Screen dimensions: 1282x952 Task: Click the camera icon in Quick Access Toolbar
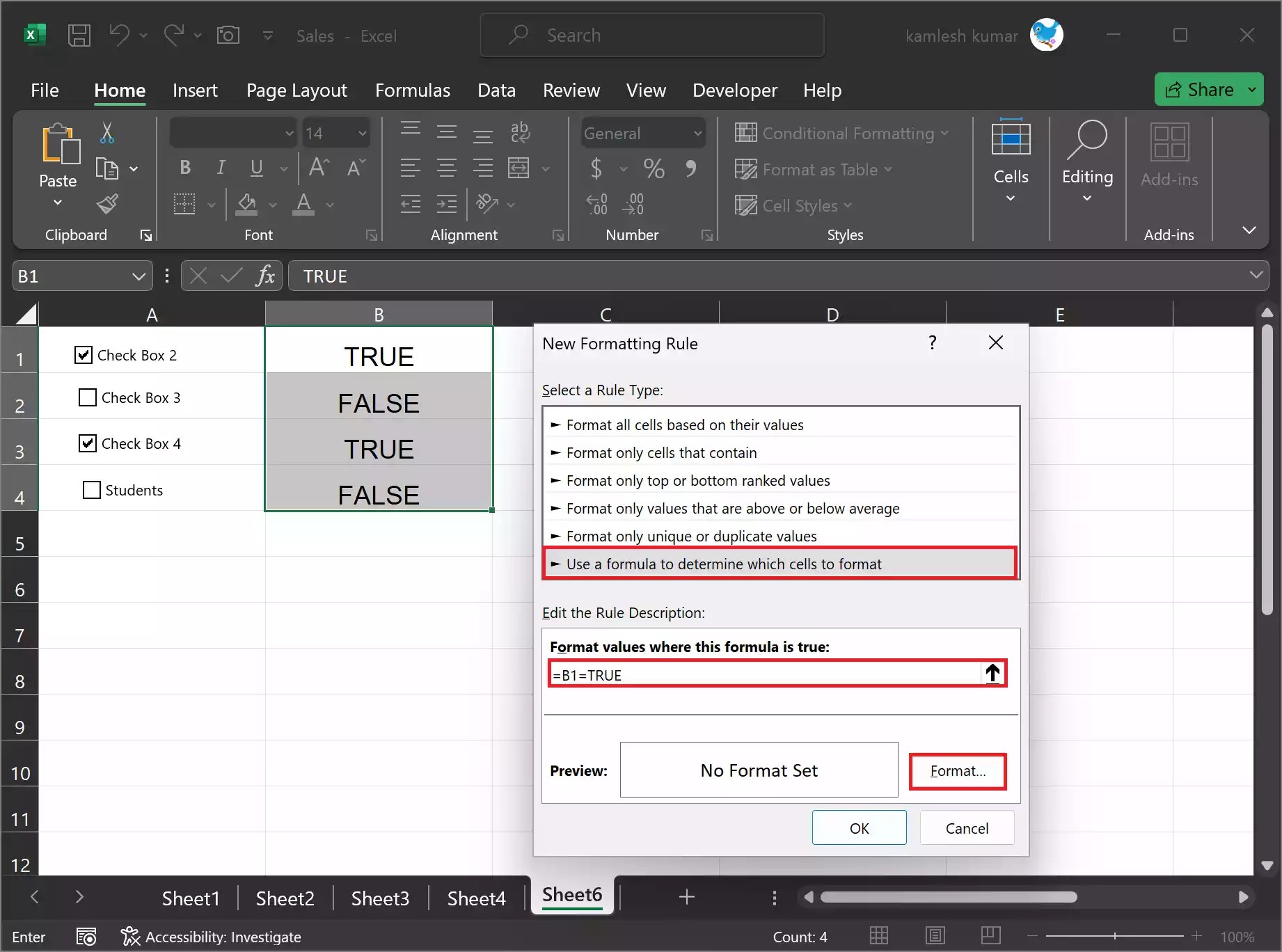(228, 35)
